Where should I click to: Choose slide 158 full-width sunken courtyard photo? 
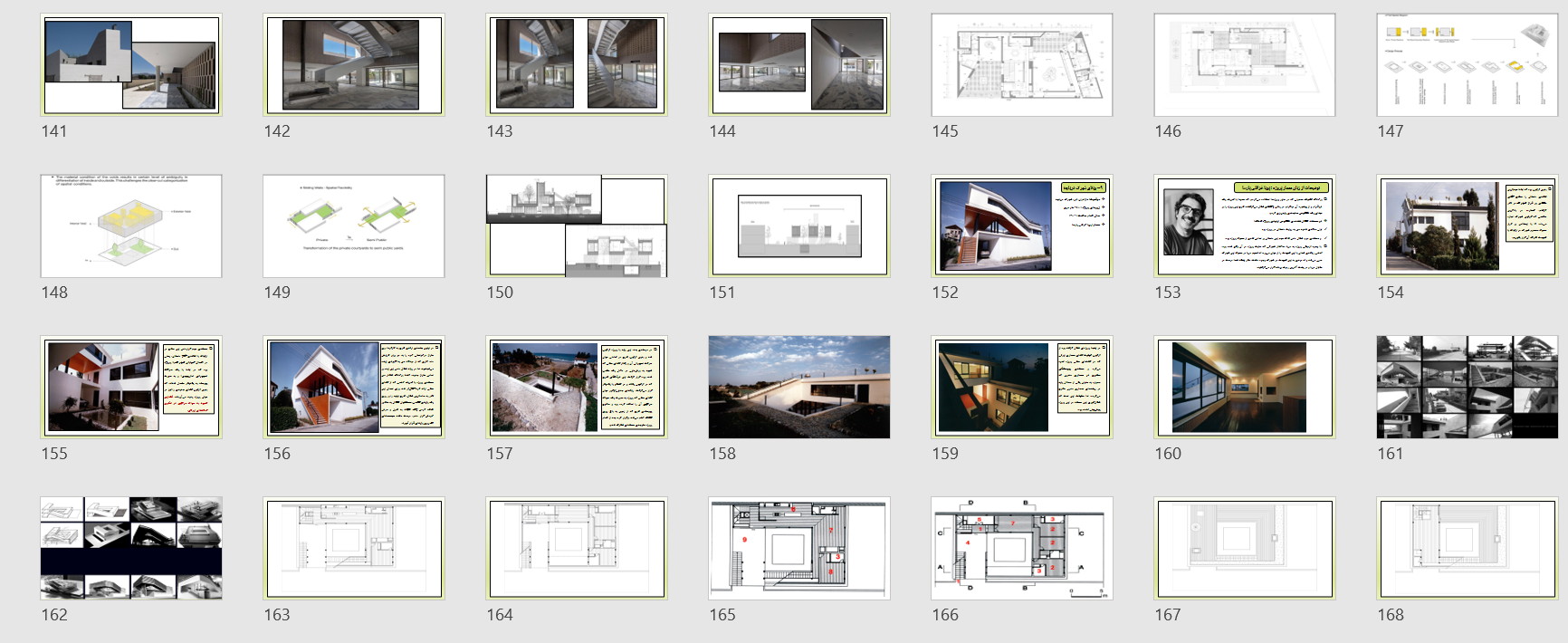click(798, 387)
